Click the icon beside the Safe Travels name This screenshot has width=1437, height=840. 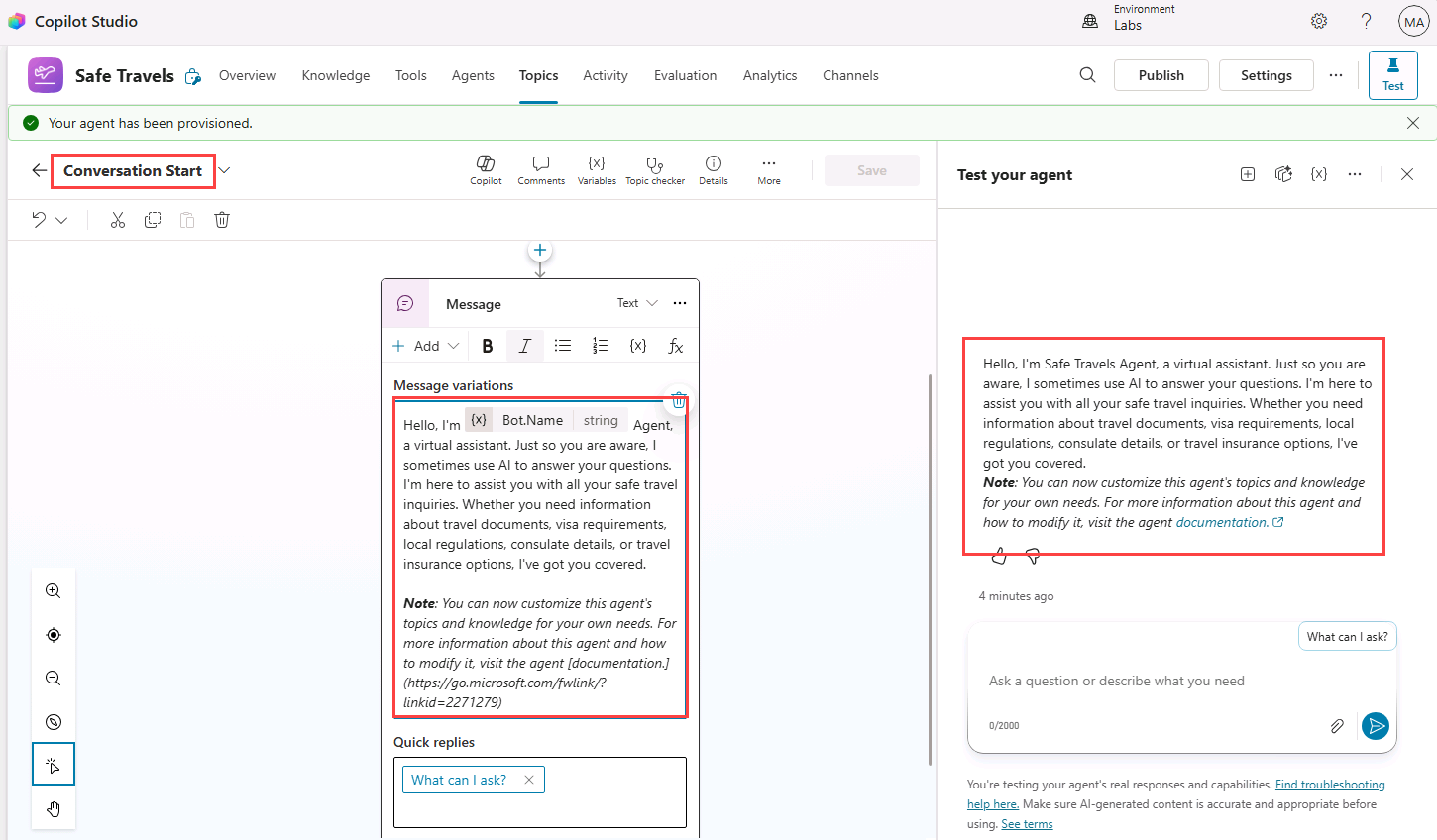click(x=193, y=76)
